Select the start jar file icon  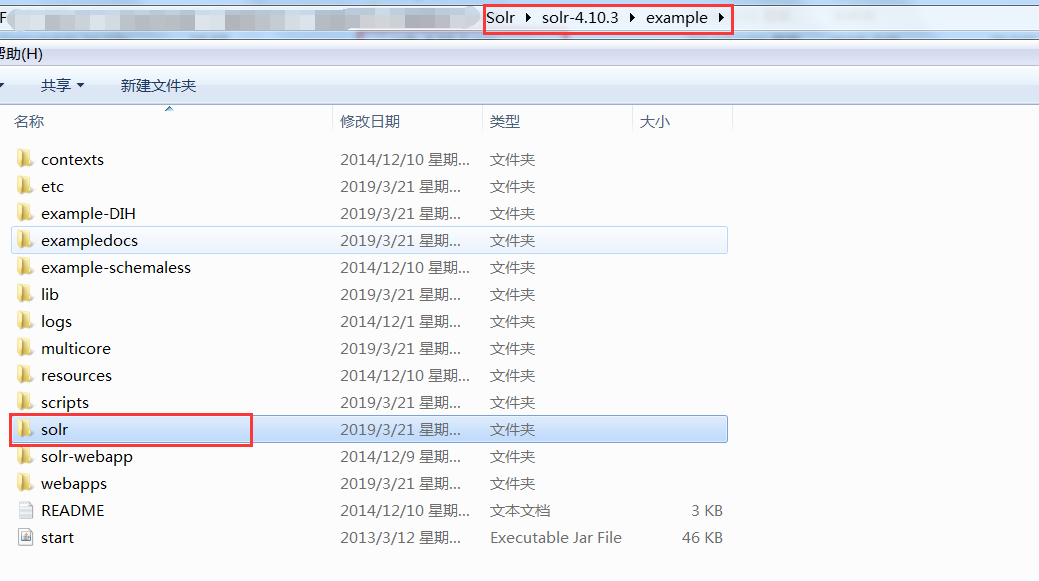(25, 537)
